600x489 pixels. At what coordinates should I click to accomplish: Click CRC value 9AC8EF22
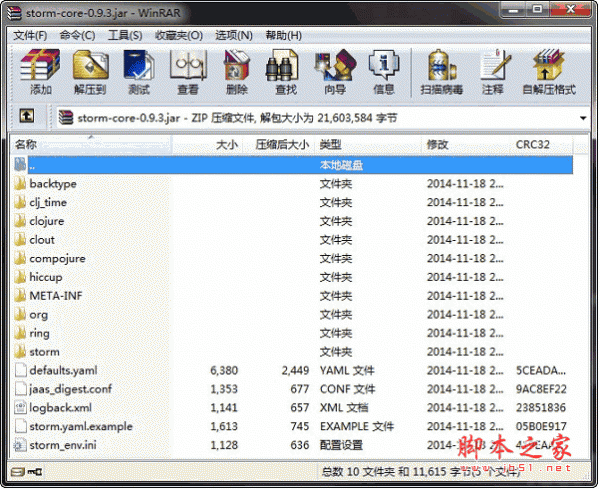541,389
